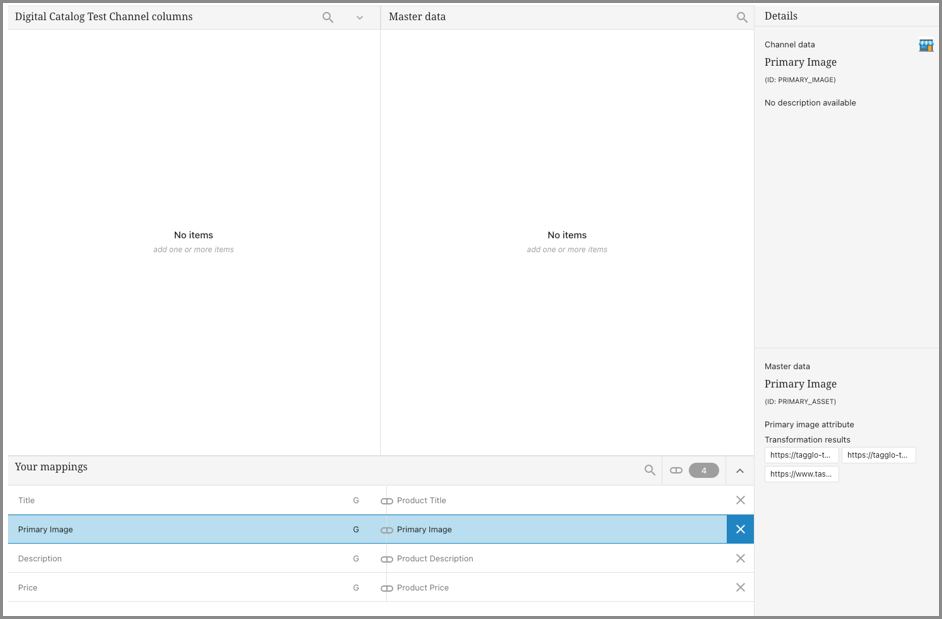Click link icon beside Product Description
Image resolution: width=942 pixels, height=619 pixels.
[387, 559]
